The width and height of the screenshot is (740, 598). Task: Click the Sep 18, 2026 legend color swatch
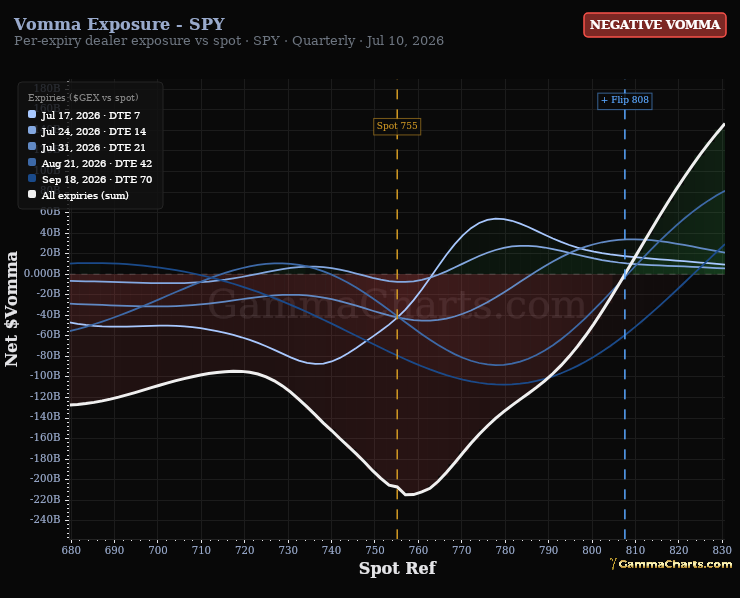32,178
